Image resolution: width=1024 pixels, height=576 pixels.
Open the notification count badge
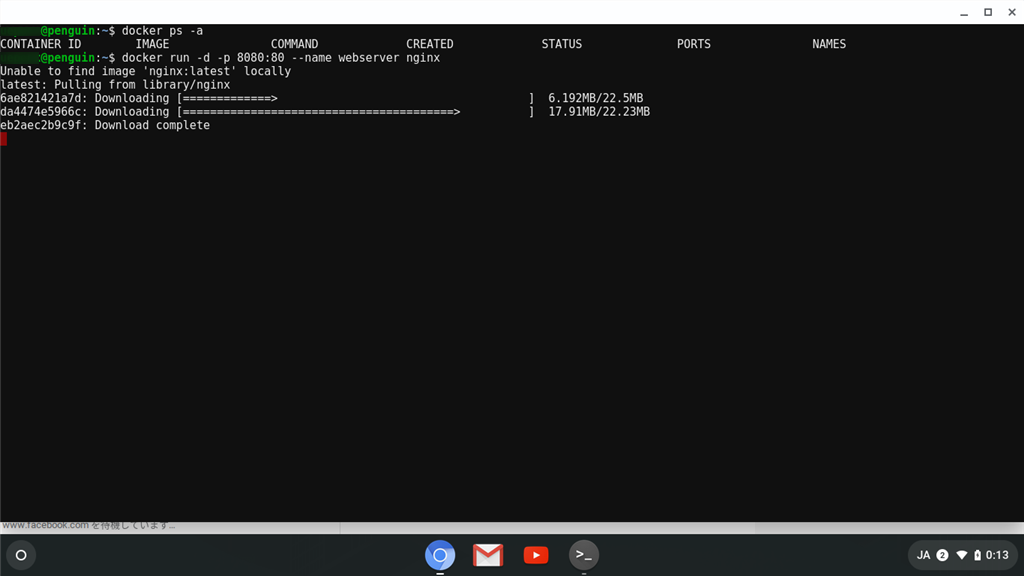pyautogui.click(x=942, y=555)
